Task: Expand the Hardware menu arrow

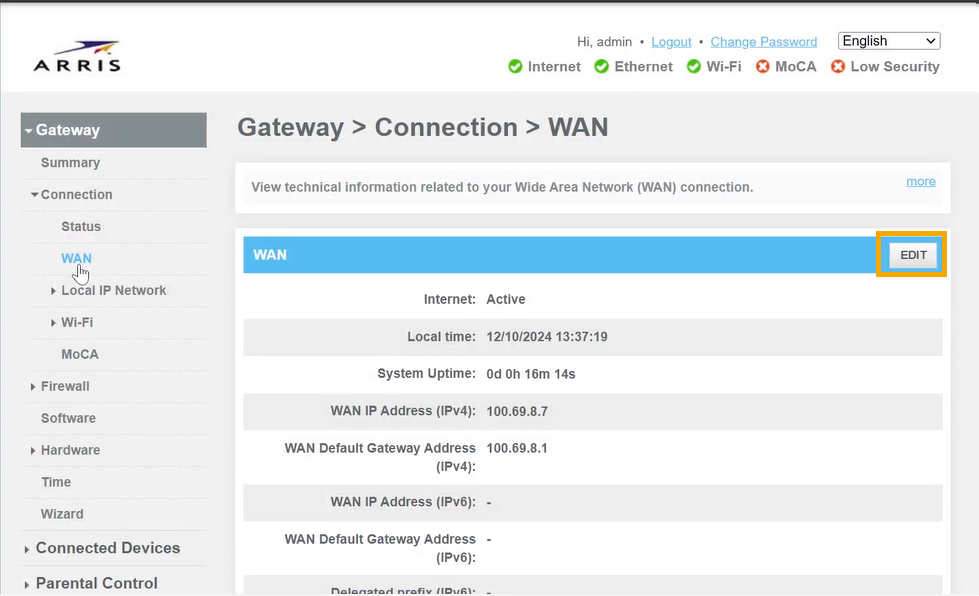Action: 32,451
